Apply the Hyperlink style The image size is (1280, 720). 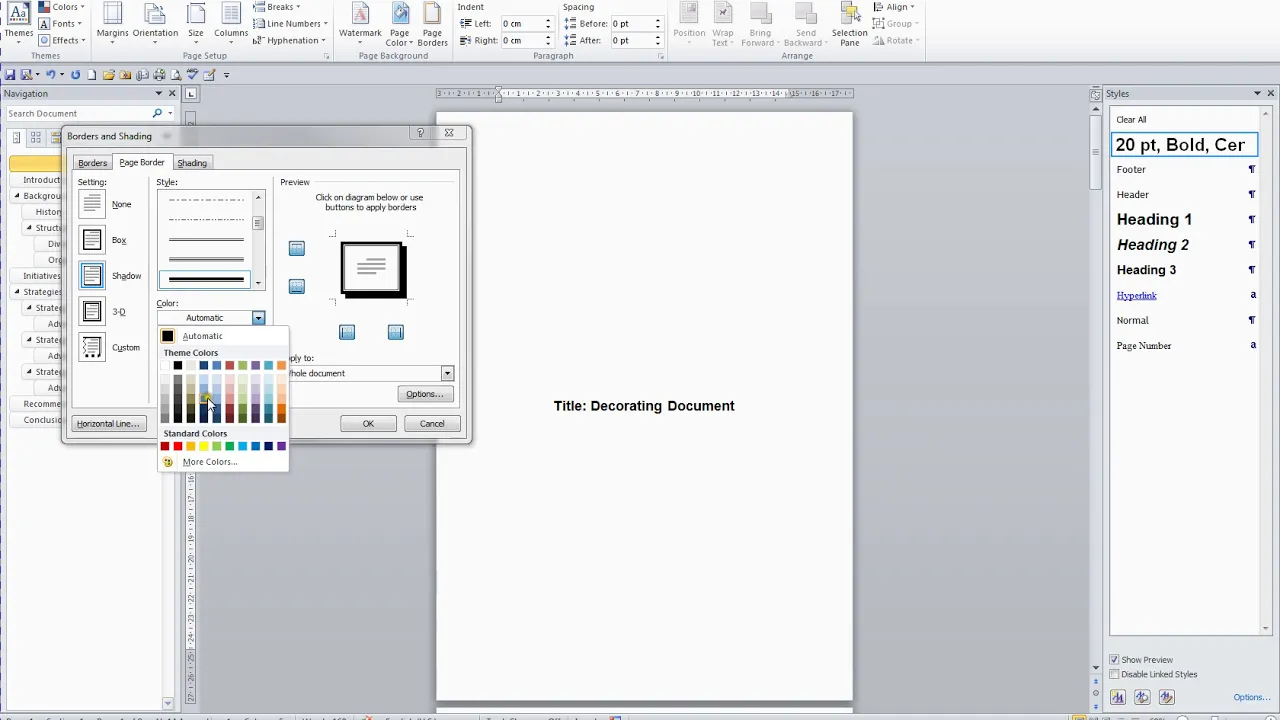1136,295
